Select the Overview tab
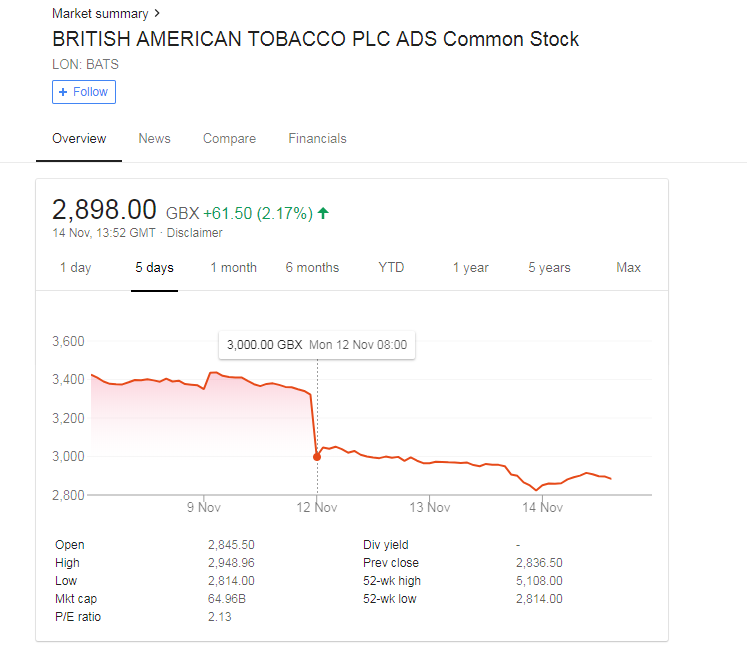This screenshot has width=747, height=646. pos(79,139)
